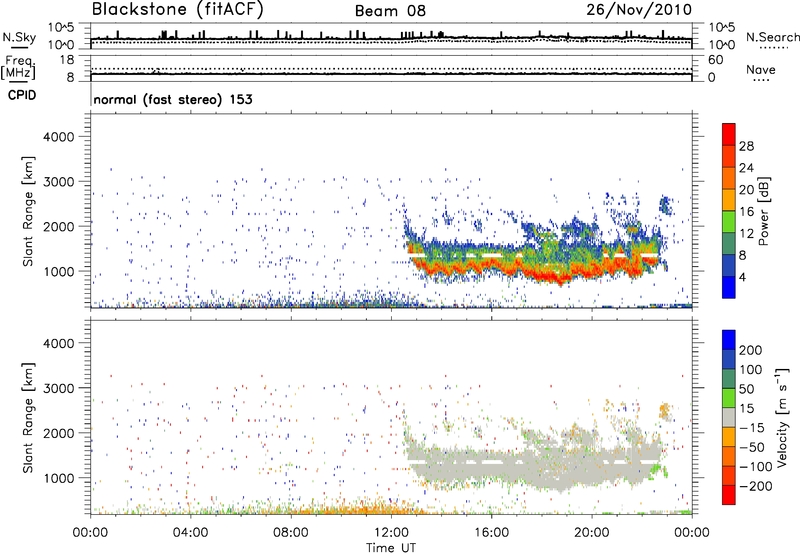
Task: Click the 'Power [dB]' colorbar label
Action: [x=763, y=211]
